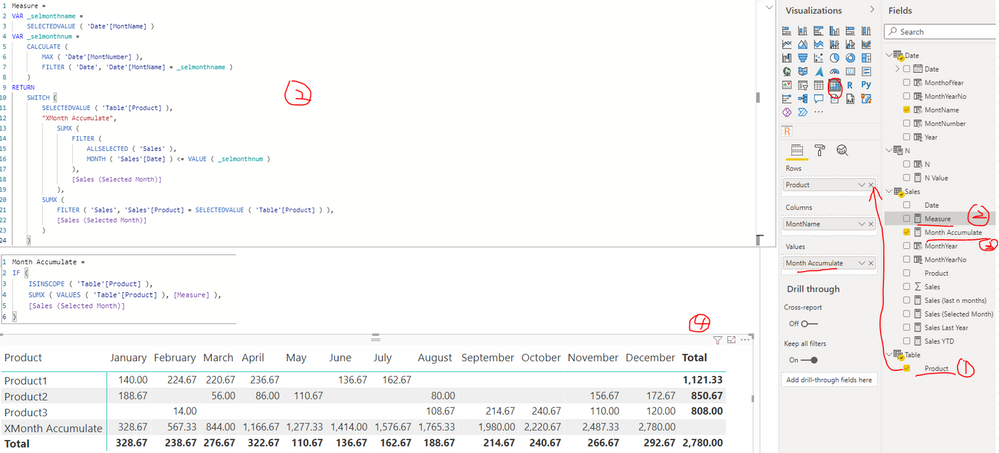Pick the Filled map visual
The image size is (999, 453).
click(x=803, y=71)
